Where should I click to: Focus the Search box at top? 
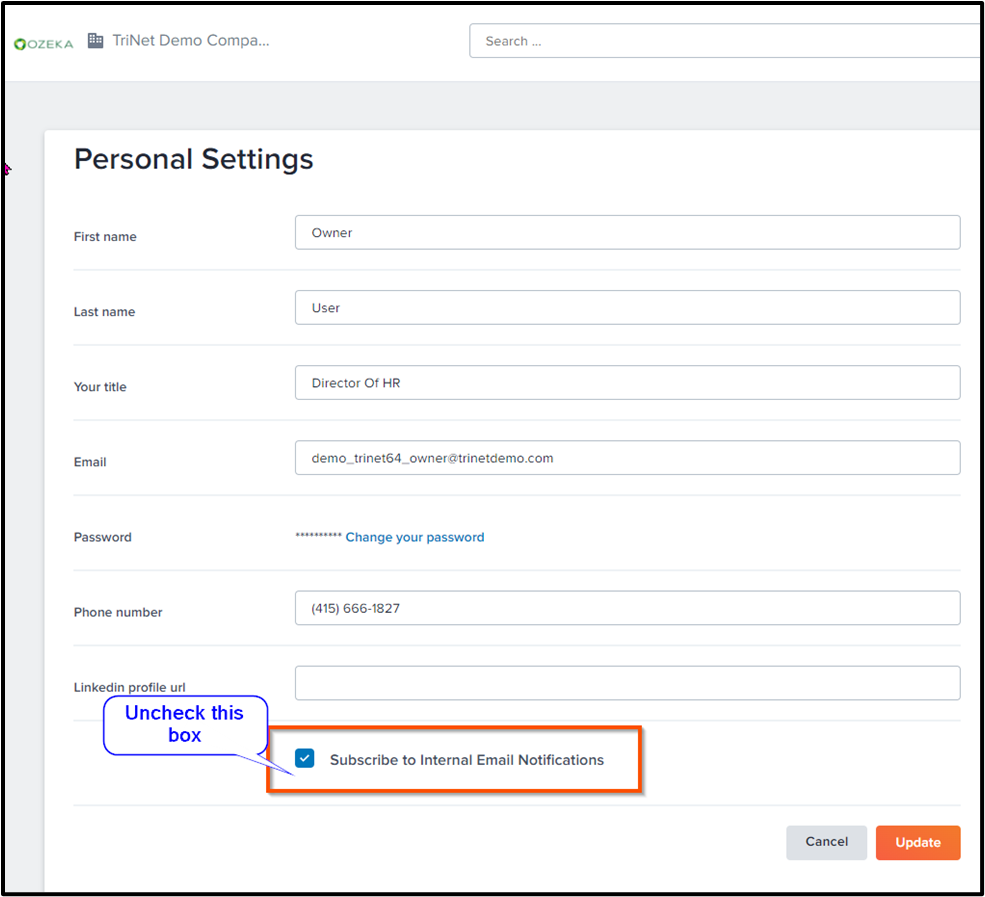[x=726, y=41]
